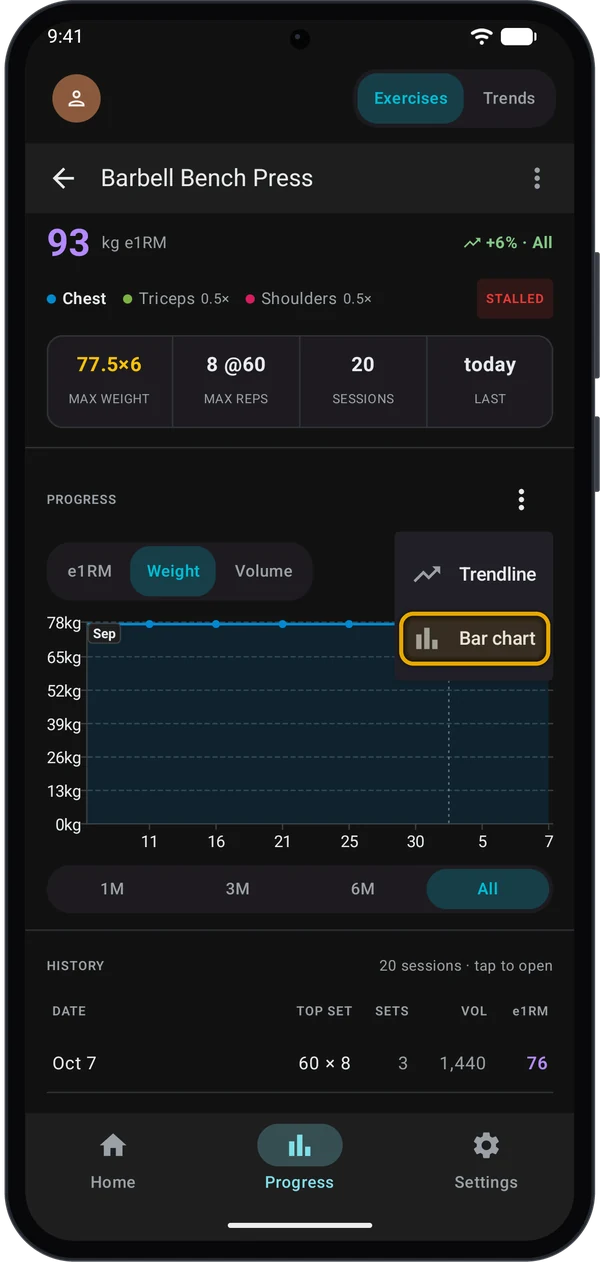Click the VOL value 1,440
This screenshot has width=600, height=1262.
point(463,1063)
